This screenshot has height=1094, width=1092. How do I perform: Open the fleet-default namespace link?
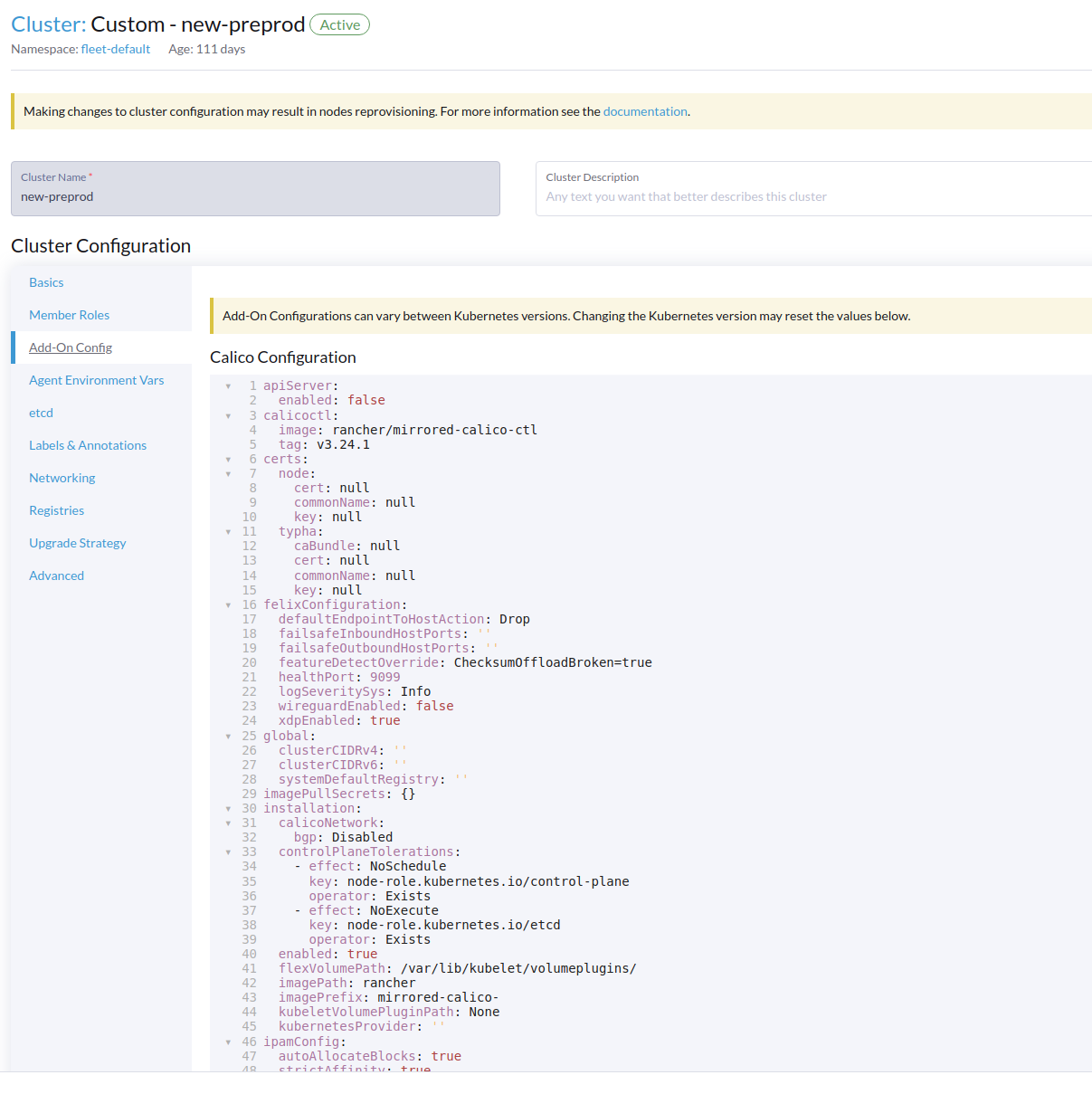click(115, 49)
